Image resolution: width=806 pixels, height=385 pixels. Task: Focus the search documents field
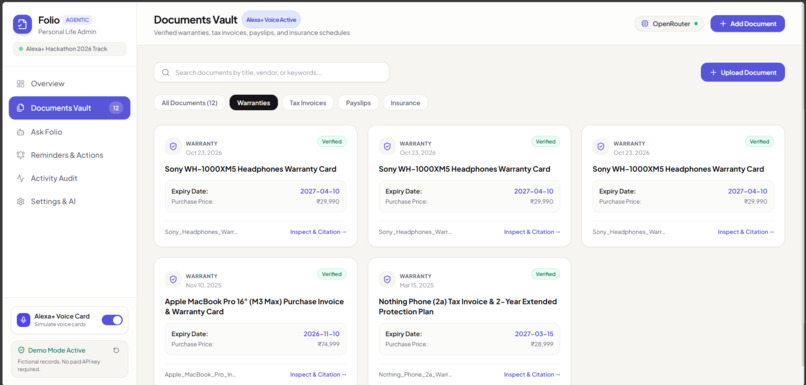coord(271,72)
